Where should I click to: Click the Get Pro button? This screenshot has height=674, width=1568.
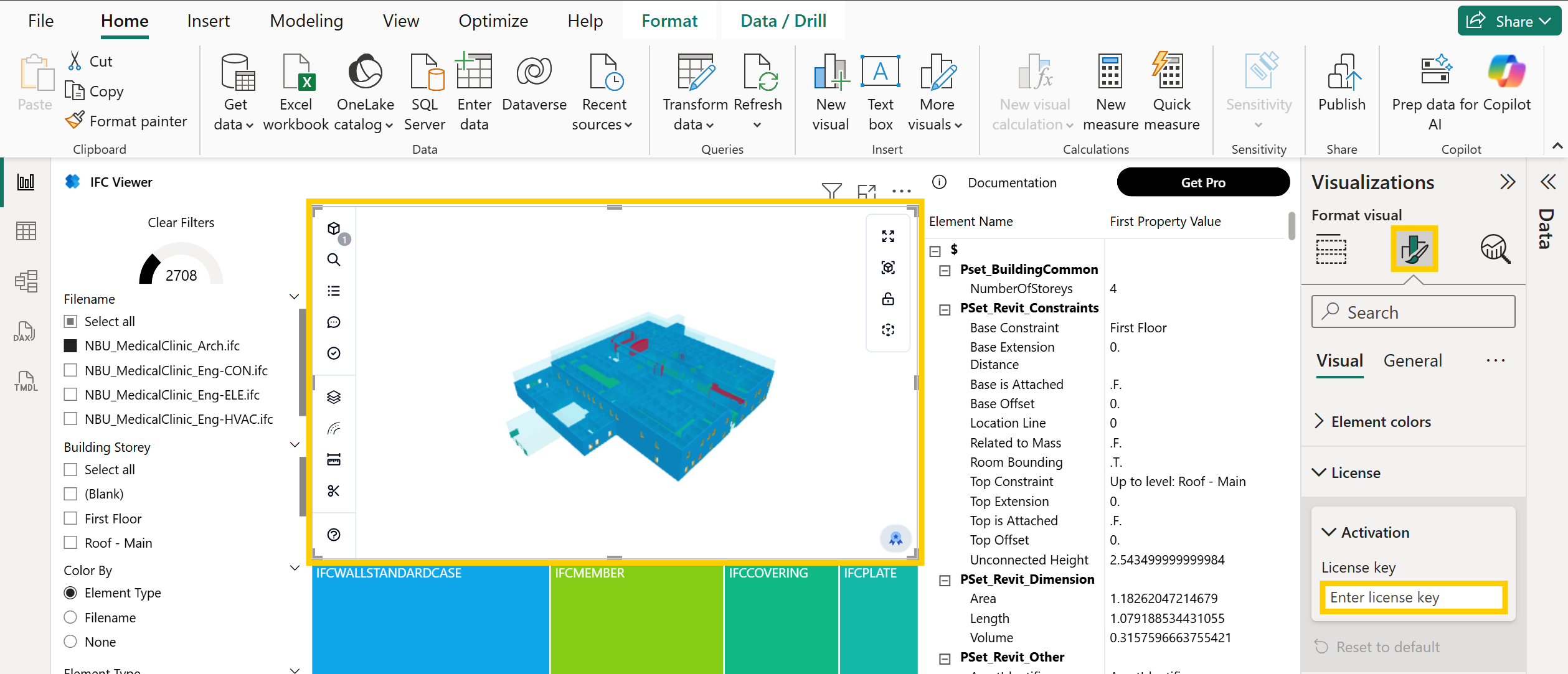tap(1202, 182)
